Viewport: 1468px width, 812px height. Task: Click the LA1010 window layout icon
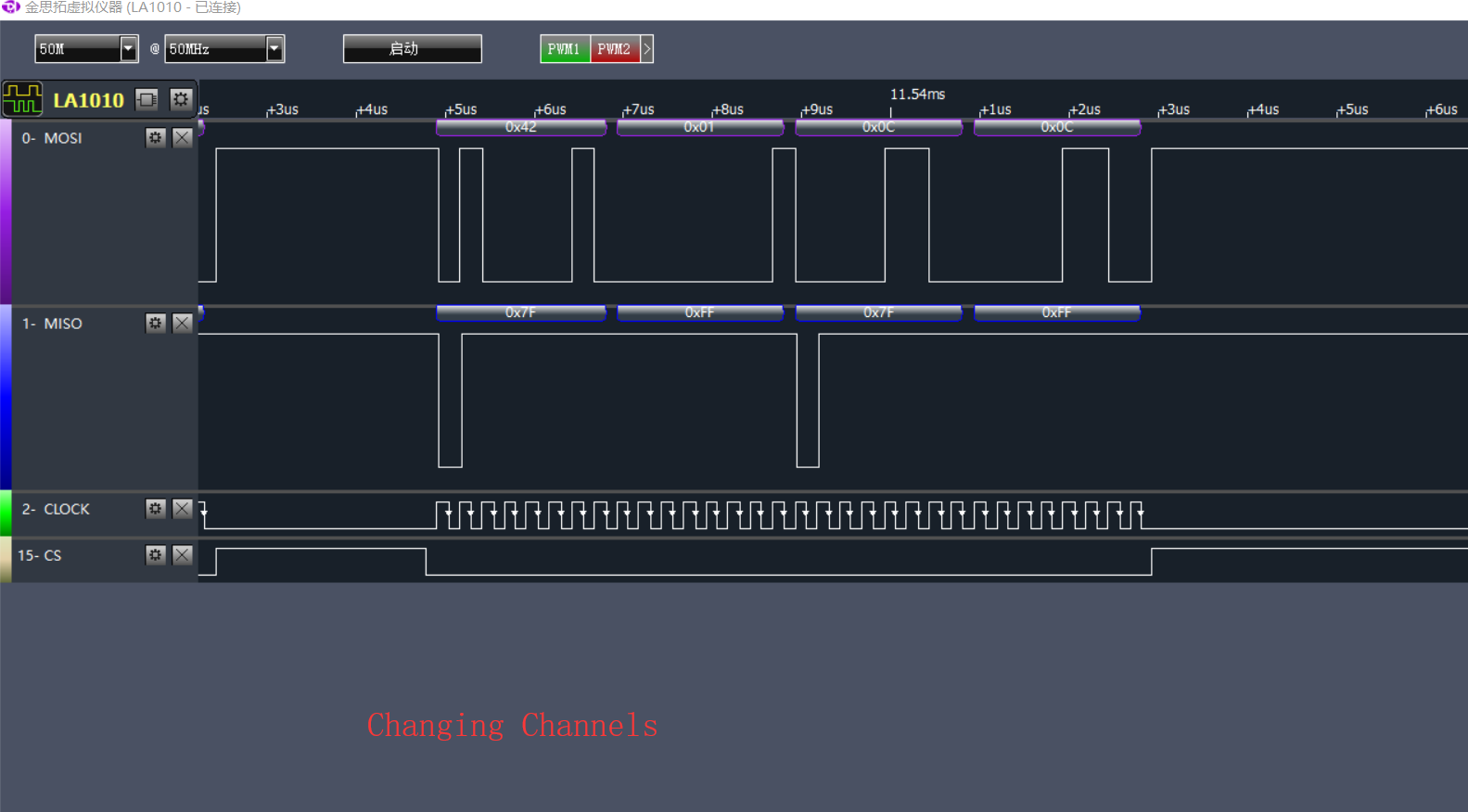click(147, 99)
